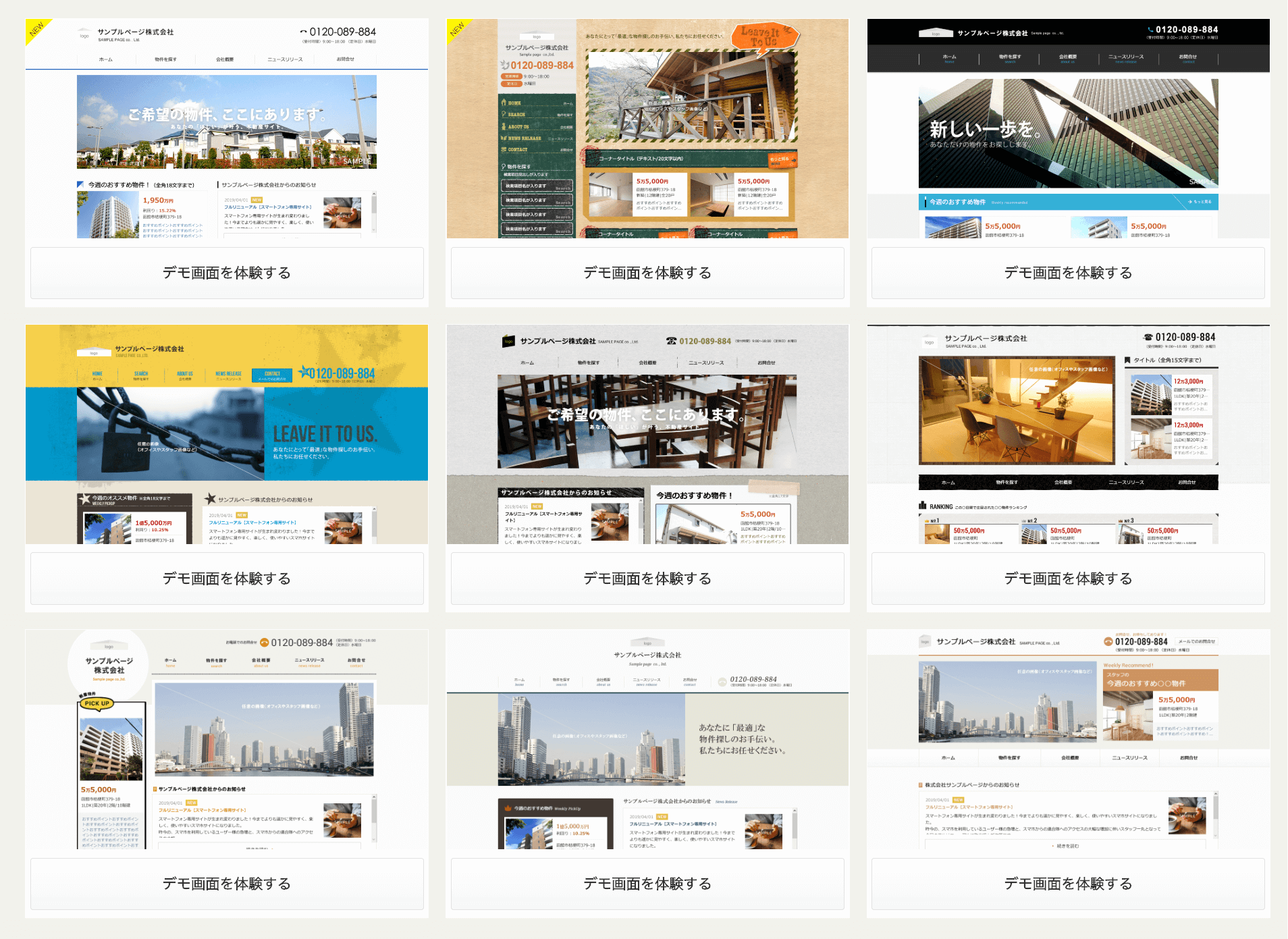Open the orange Weekly Recommend template
This screenshot has width=1288, height=939.
pos(1068,884)
